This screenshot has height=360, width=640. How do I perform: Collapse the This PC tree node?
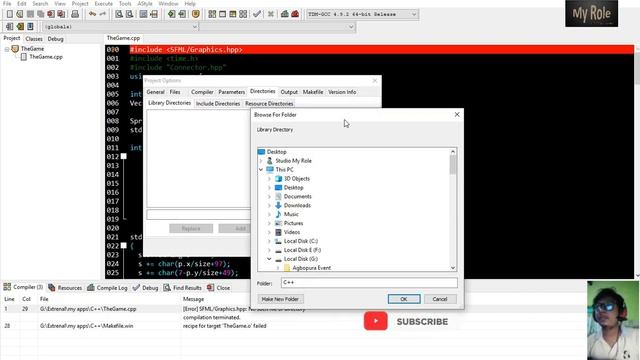pos(261,169)
